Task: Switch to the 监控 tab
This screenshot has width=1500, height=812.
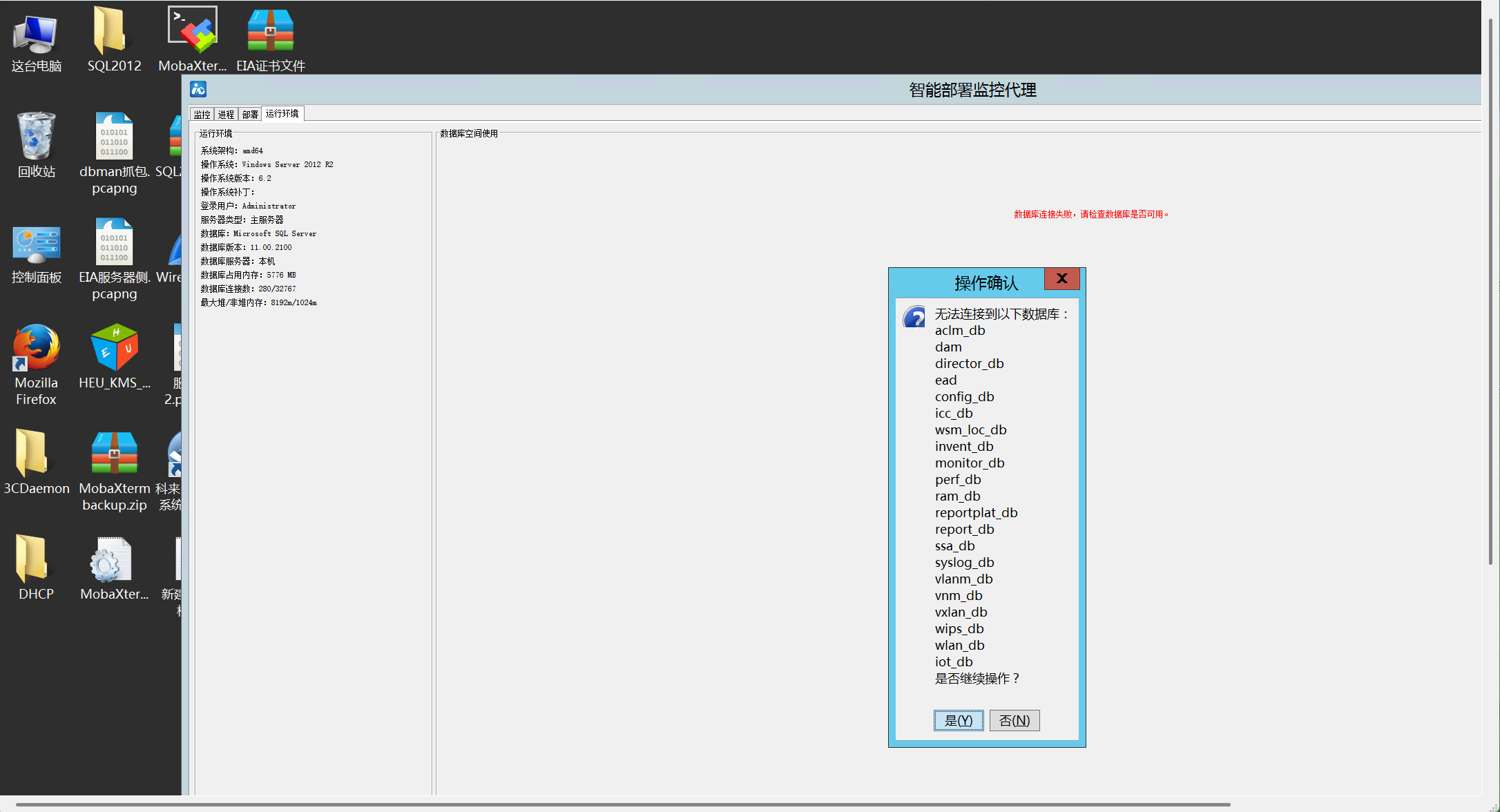Action: pos(202,115)
